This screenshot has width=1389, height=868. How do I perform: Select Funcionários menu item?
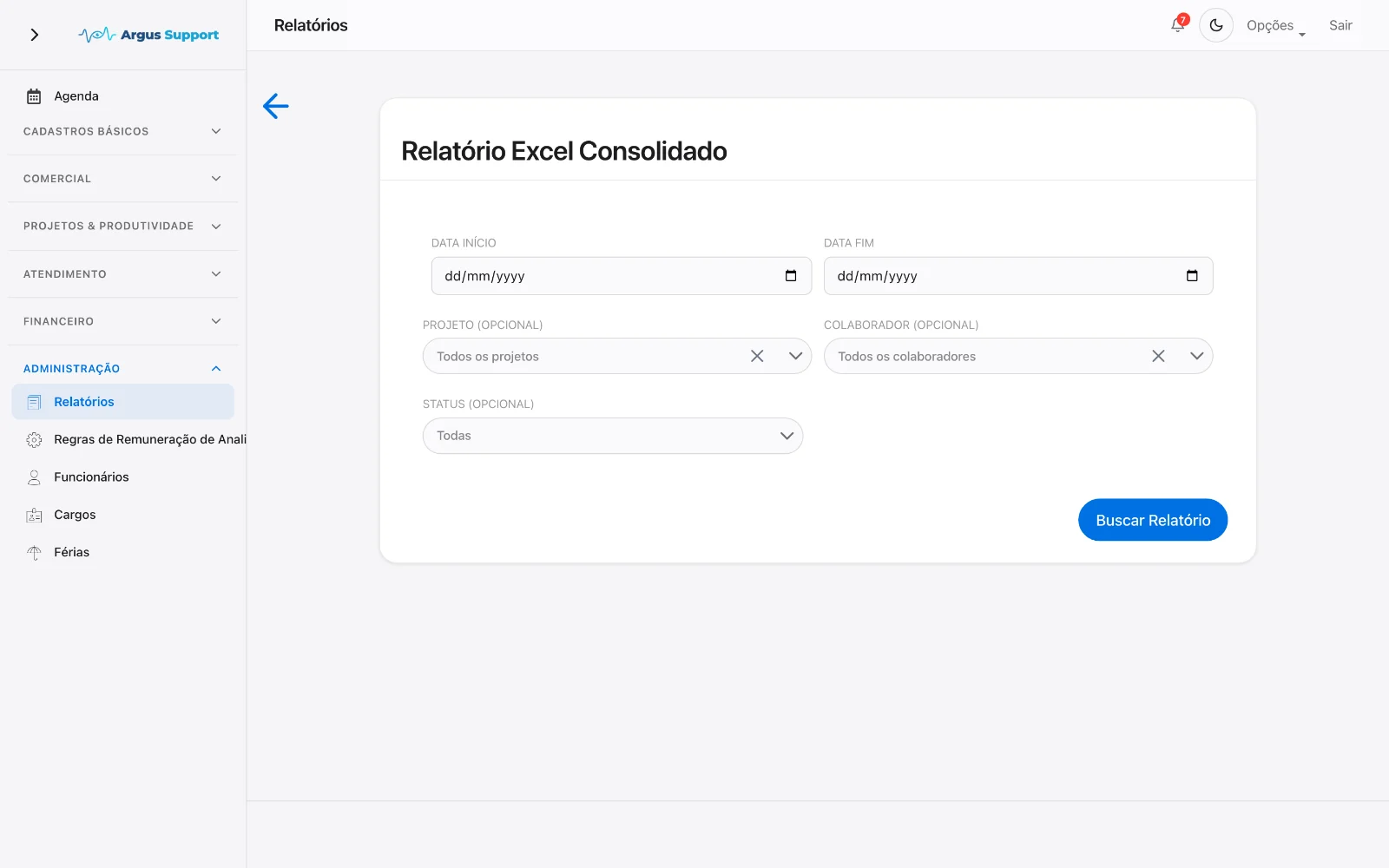click(x=123, y=477)
